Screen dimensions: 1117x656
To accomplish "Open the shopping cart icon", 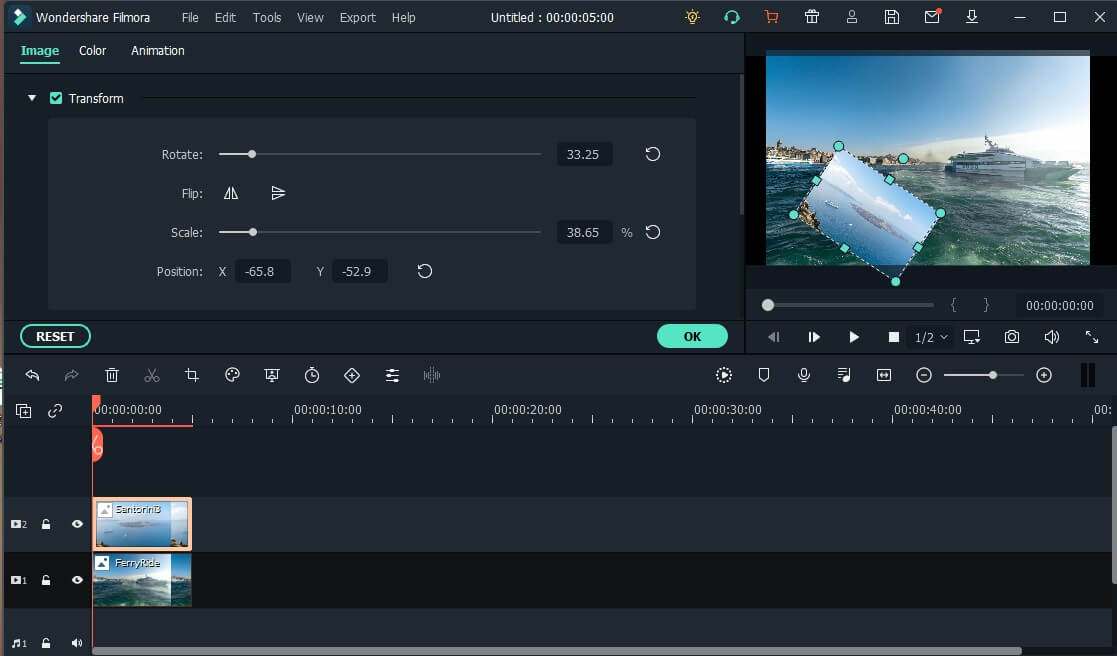I will [771, 17].
